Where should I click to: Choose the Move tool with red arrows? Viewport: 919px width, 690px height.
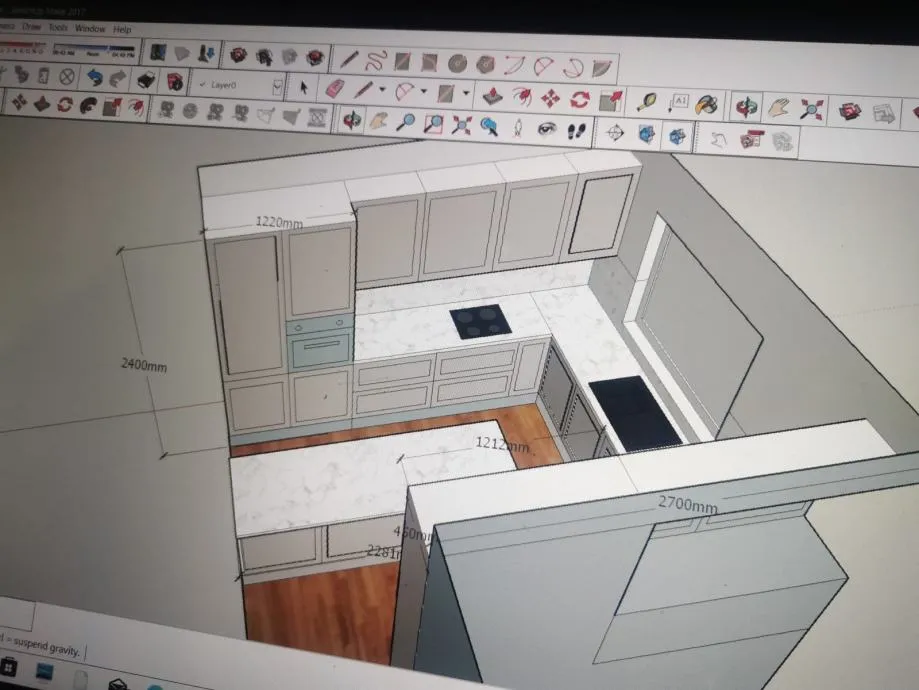coord(550,98)
